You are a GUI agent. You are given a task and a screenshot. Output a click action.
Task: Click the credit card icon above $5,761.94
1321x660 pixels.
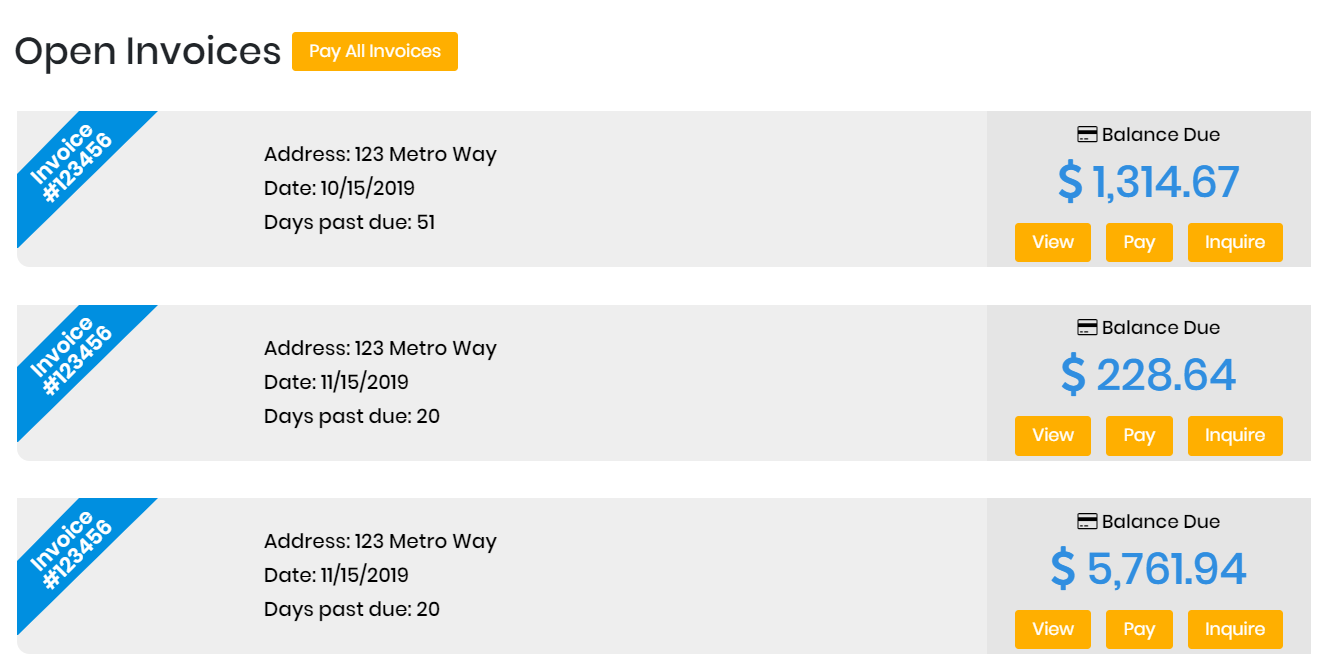point(1087,521)
